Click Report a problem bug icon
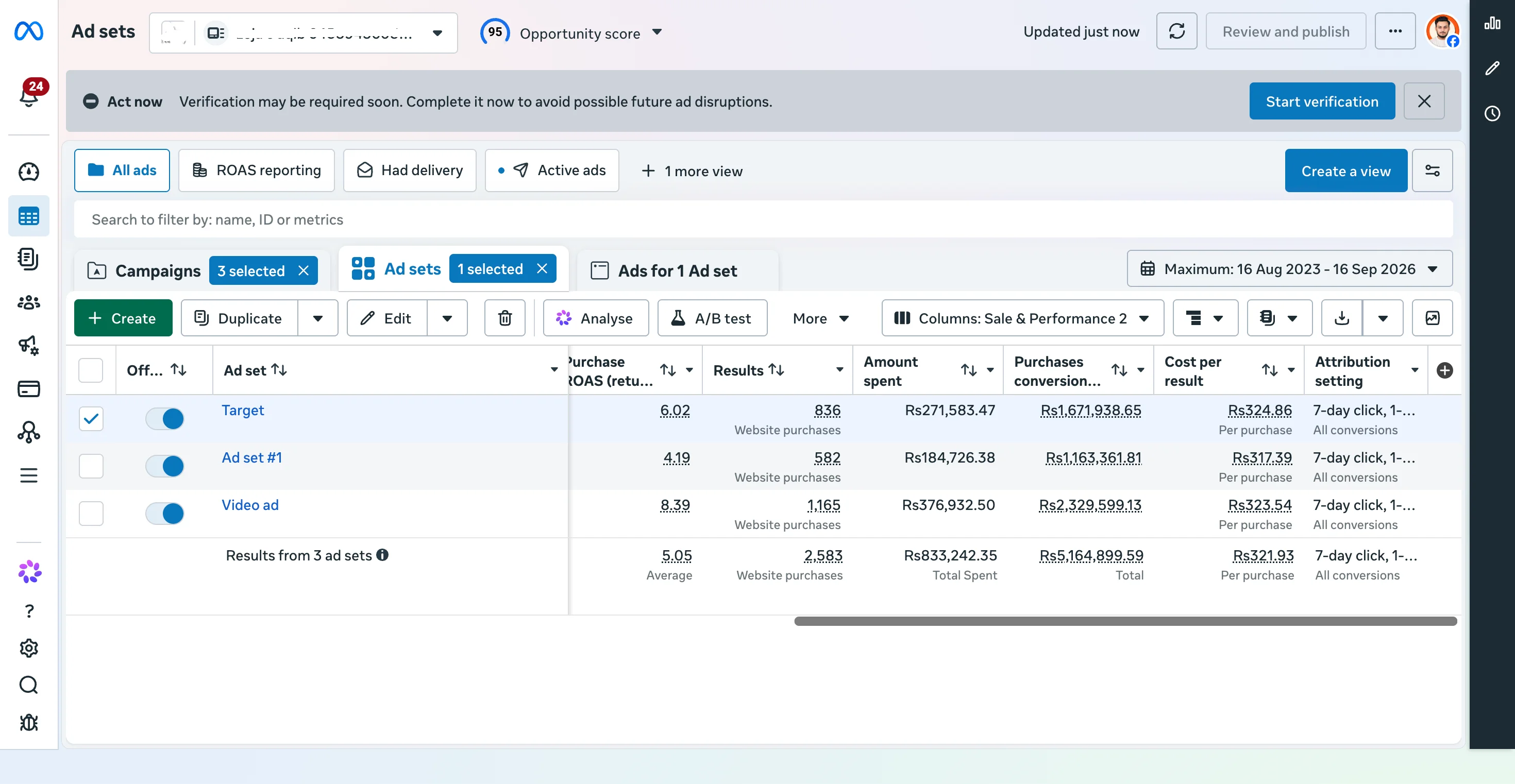 [29, 722]
